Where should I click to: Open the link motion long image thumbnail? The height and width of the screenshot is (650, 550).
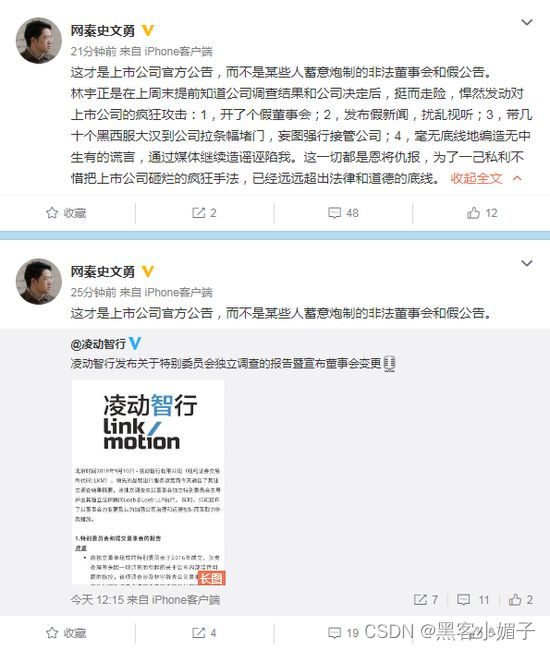click(x=148, y=483)
